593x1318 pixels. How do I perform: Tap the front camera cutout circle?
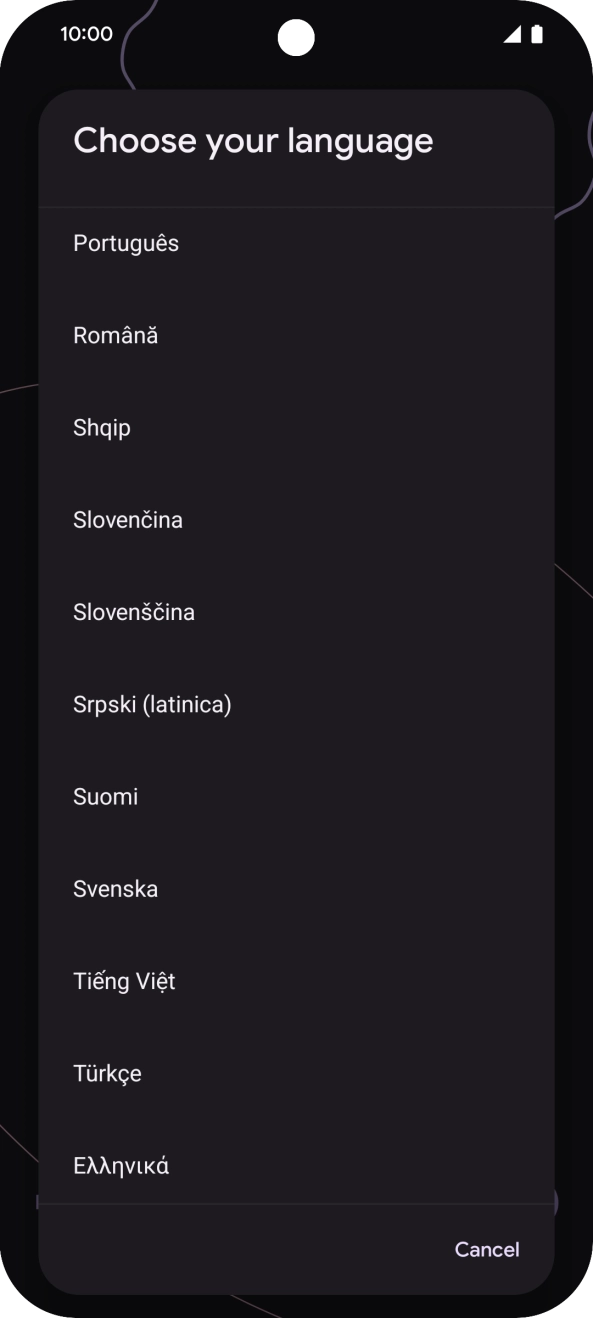(296, 38)
